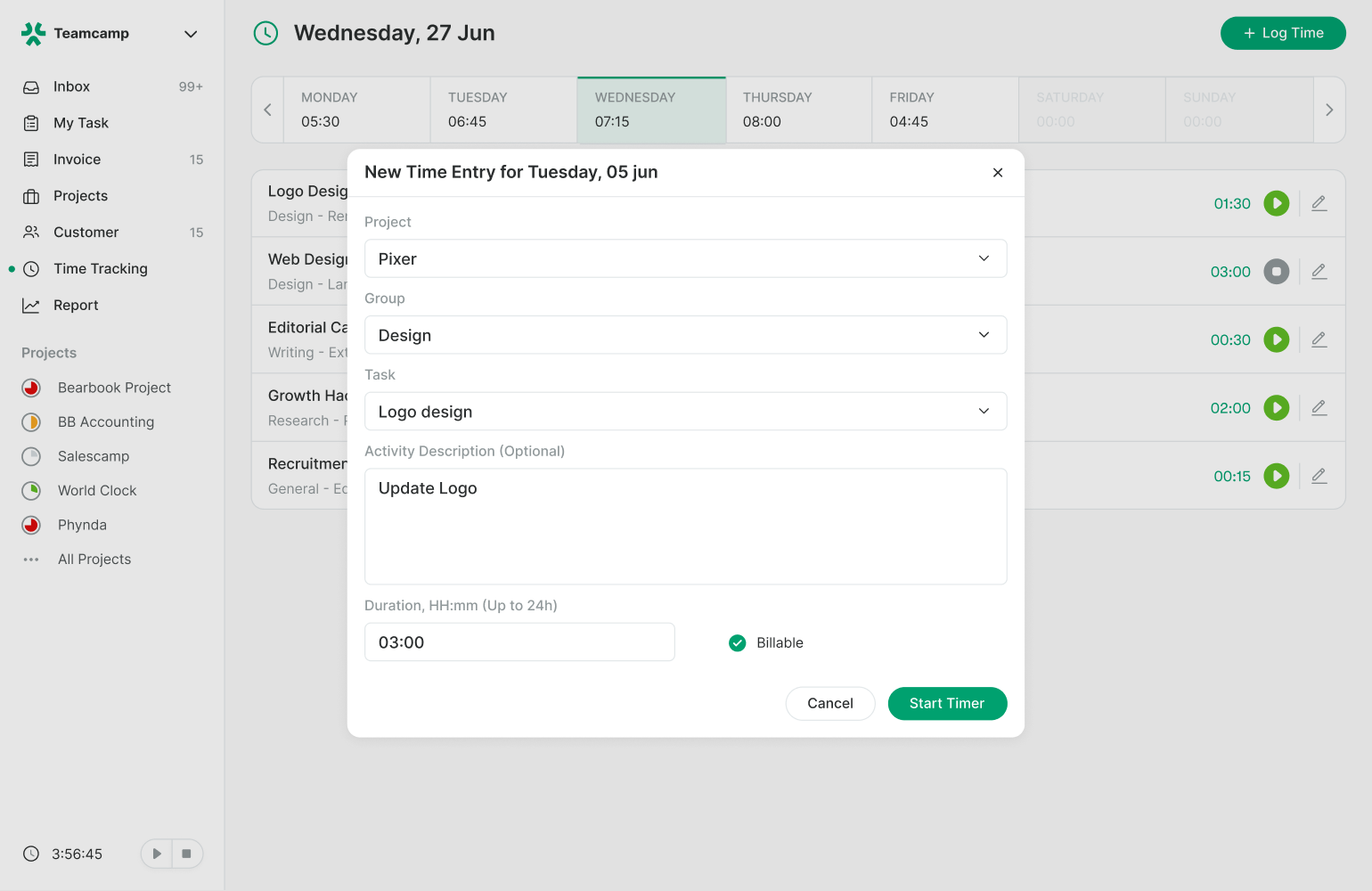This screenshot has width=1372, height=891.
Task: Click the Start Timer button
Action: point(947,703)
